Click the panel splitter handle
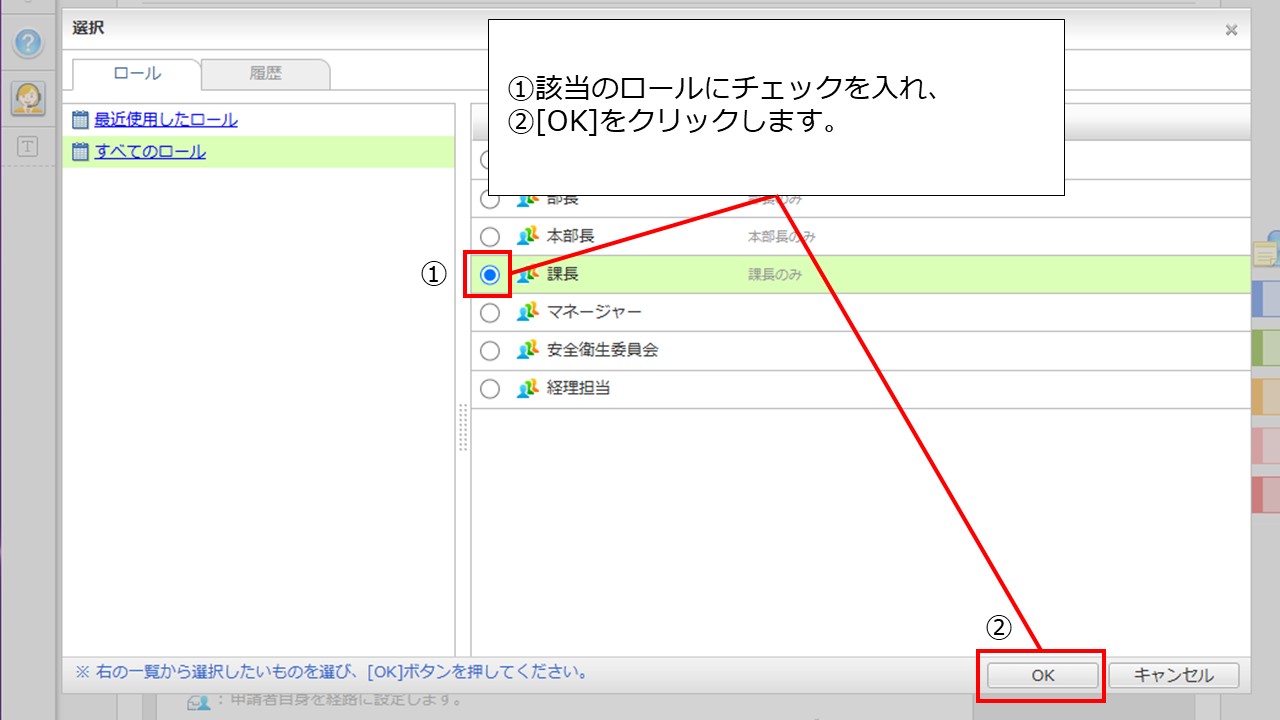This screenshot has width=1280, height=720. [x=463, y=428]
